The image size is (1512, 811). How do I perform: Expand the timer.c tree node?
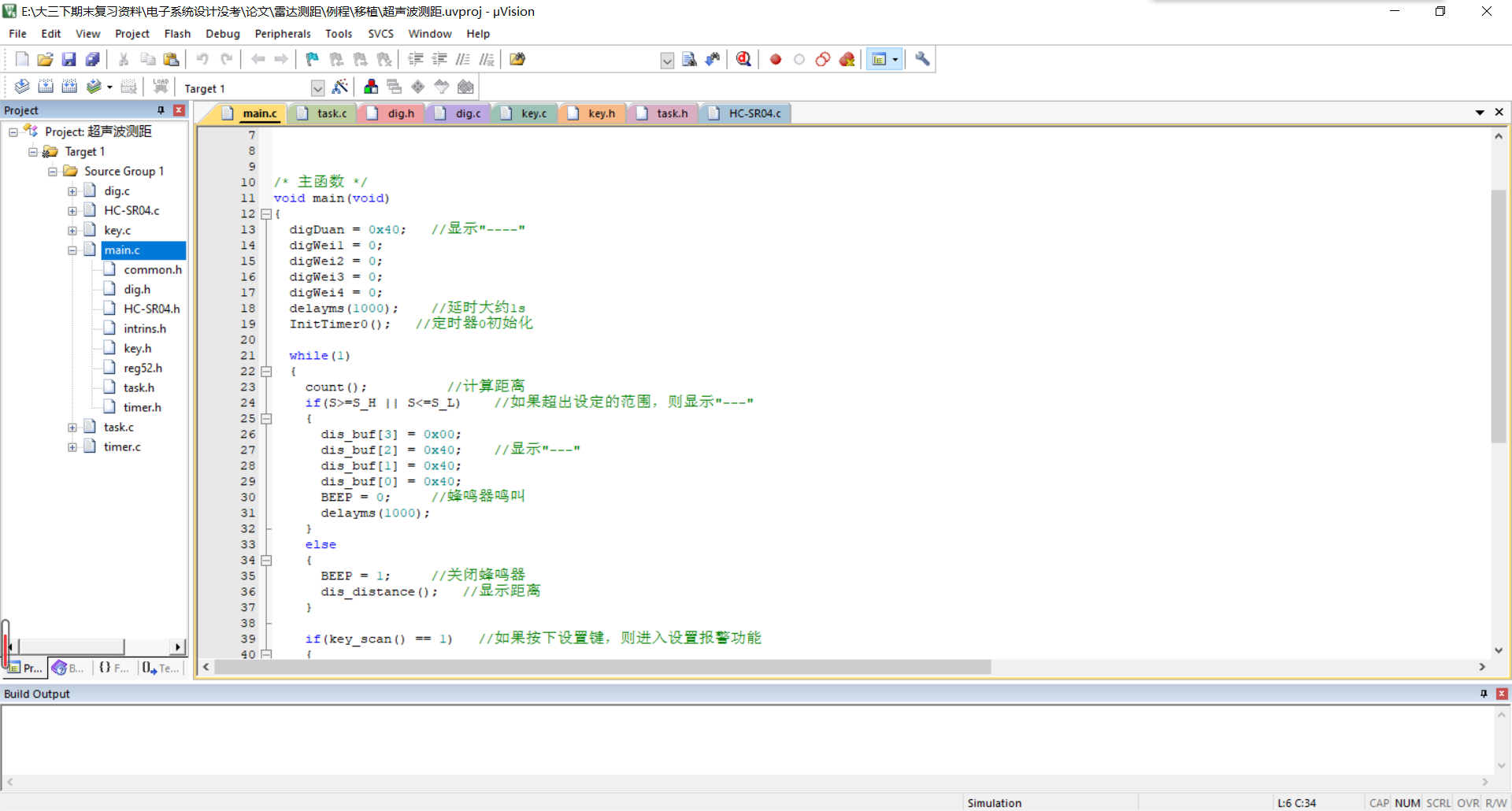coord(72,447)
